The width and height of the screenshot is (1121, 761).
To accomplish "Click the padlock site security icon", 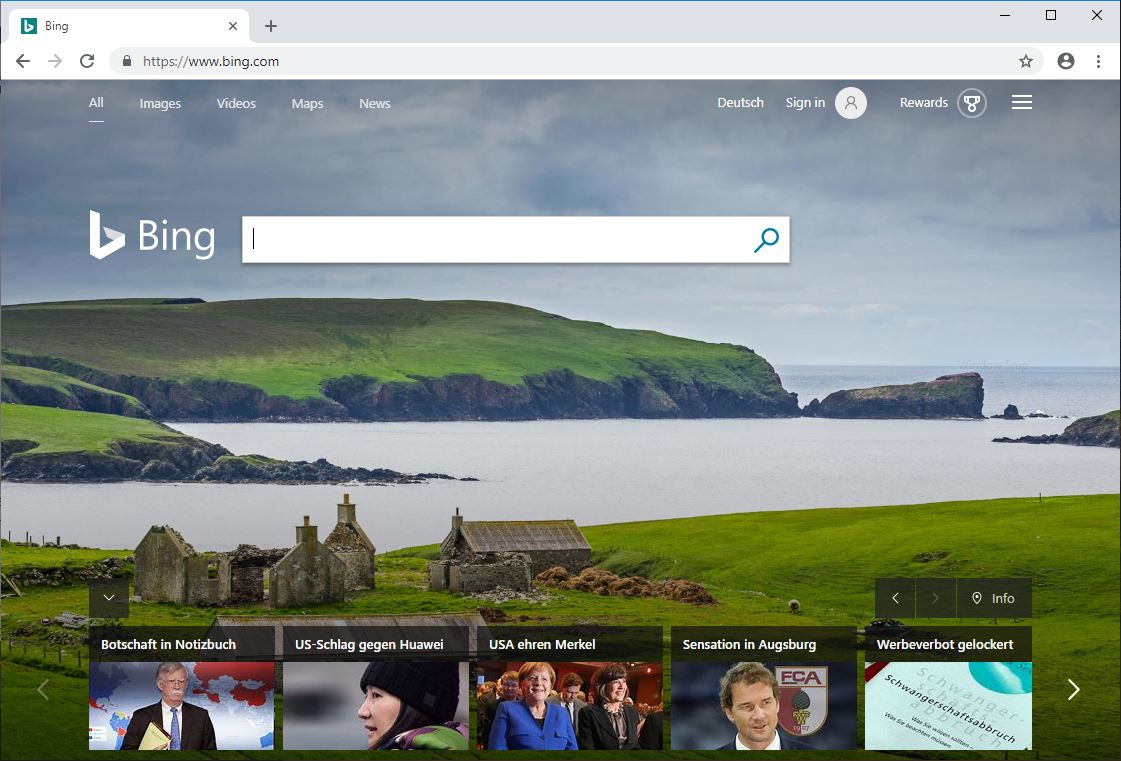I will pos(127,62).
